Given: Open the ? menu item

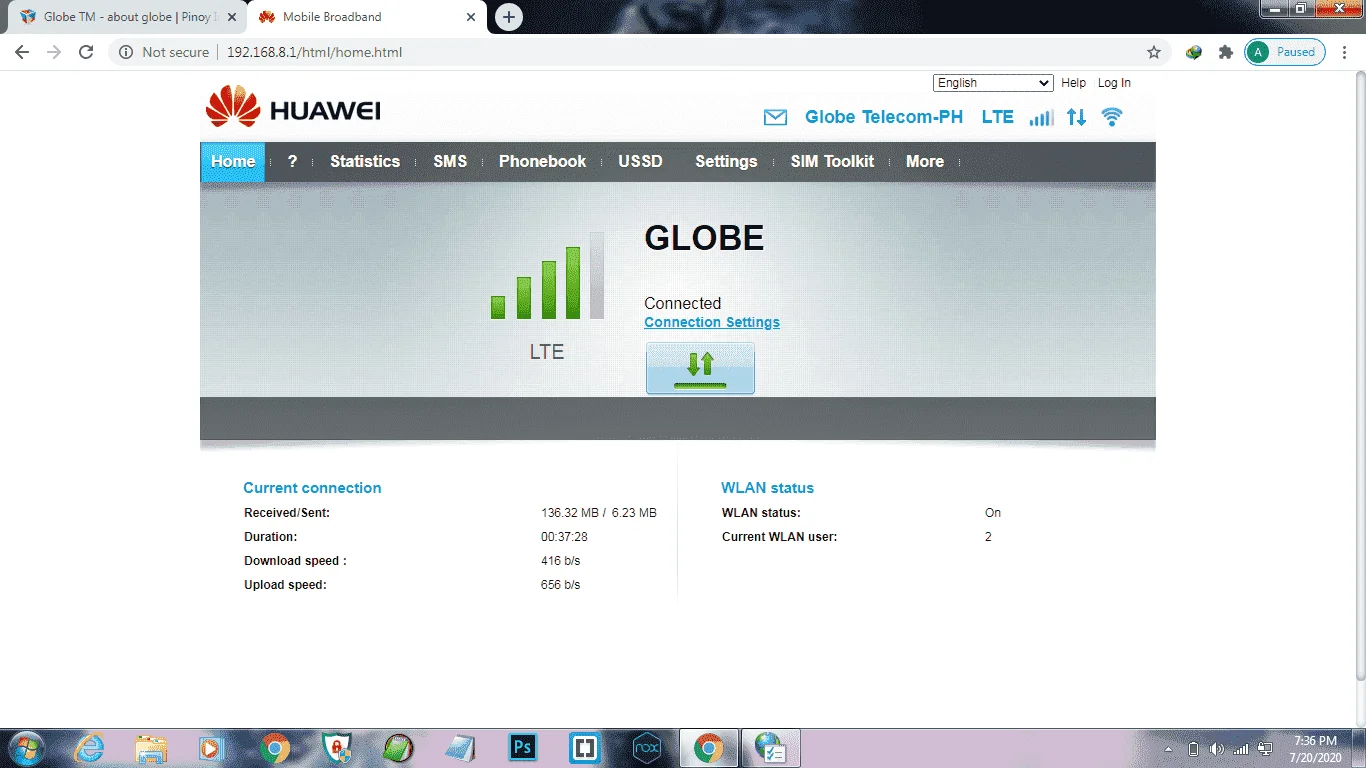Looking at the screenshot, I should point(292,162).
